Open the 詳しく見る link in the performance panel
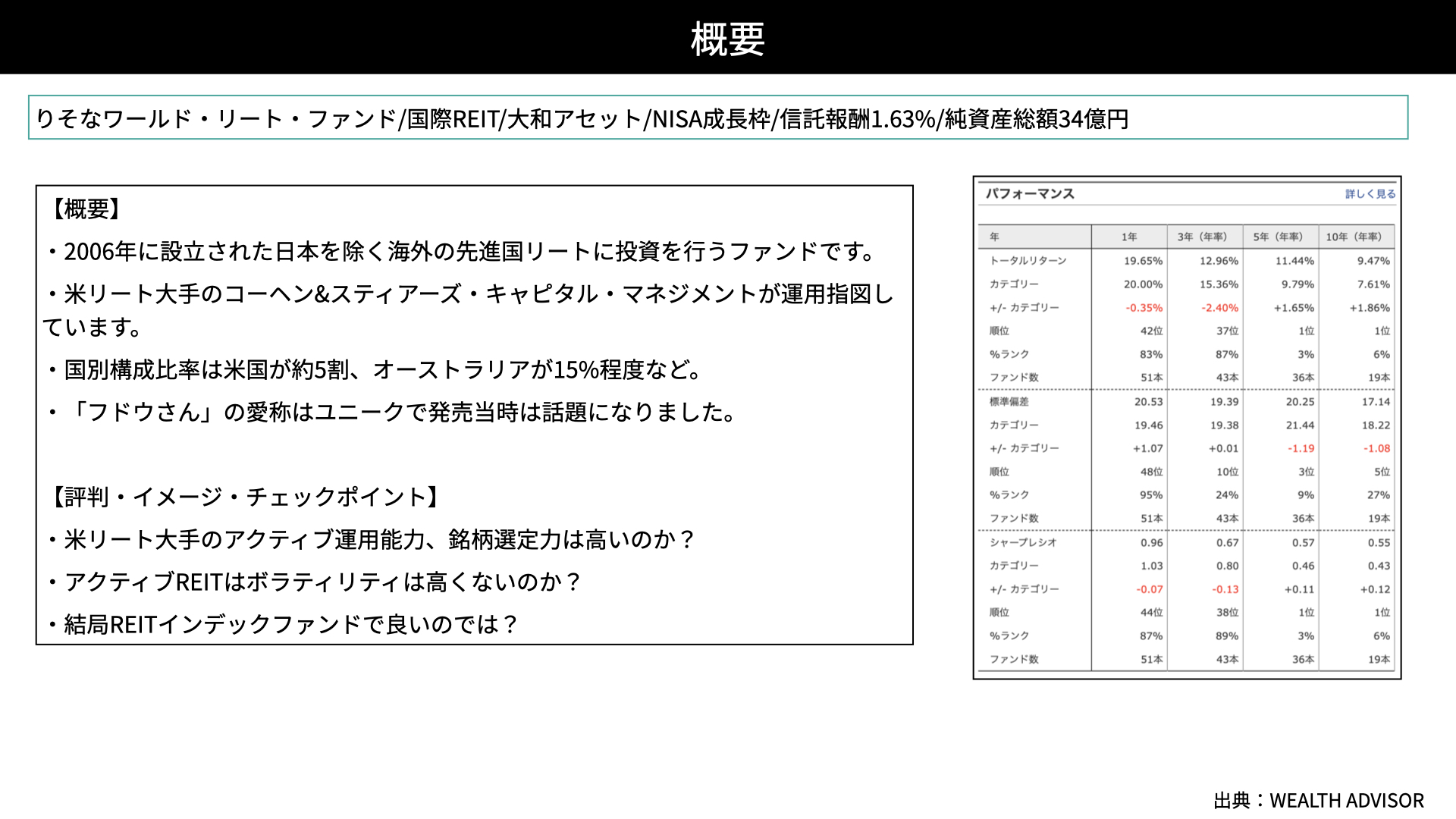The image size is (1456, 819). pyautogui.click(x=1370, y=194)
